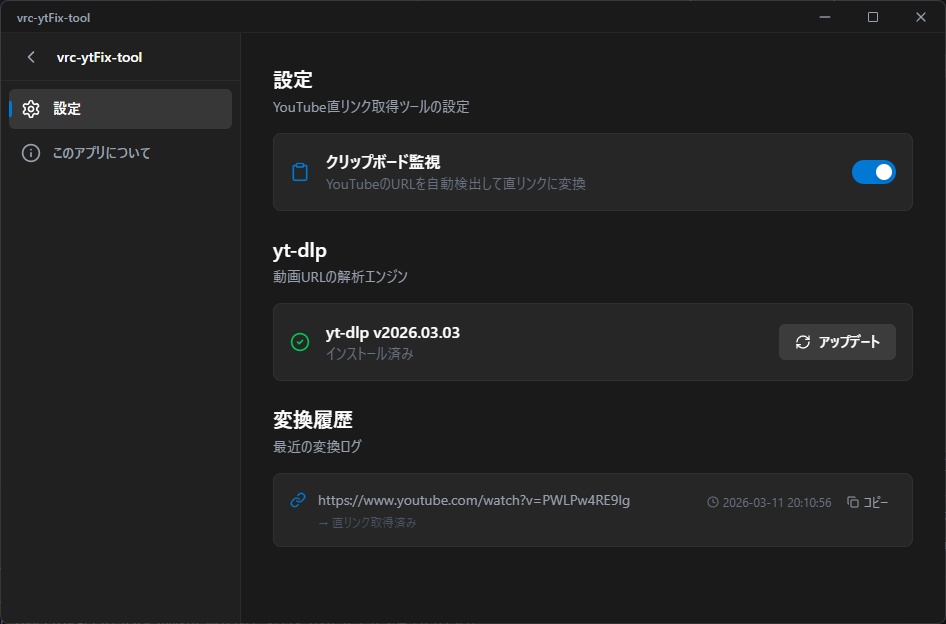This screenshot has height=624, width=946.
Task: Click the クリップボード監視 label
Action: tap(383, 162)
